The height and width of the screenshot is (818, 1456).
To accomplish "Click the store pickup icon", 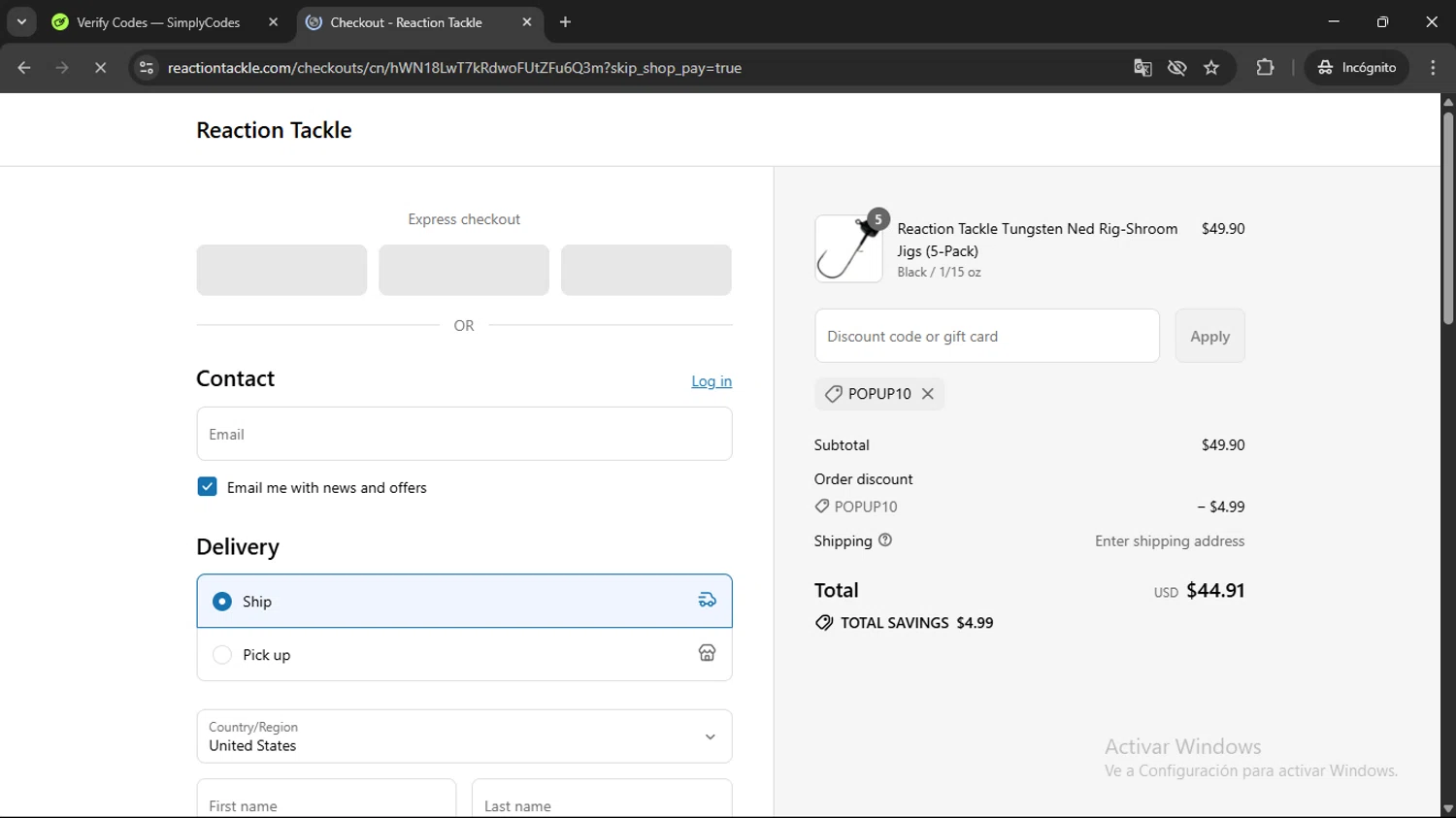I will (x=708, y=653).
